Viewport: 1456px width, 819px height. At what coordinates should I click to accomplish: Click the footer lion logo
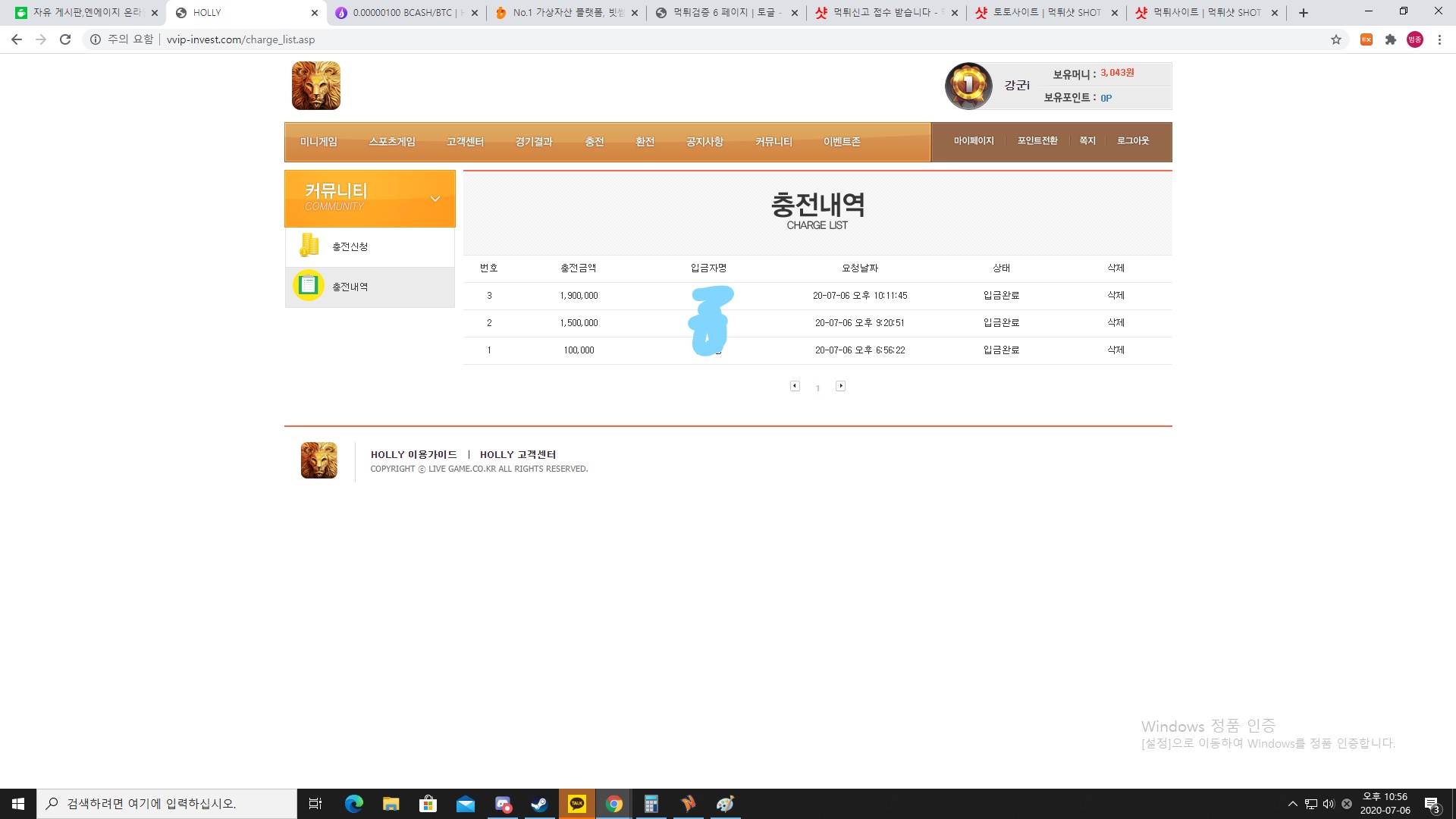point(318,460)
